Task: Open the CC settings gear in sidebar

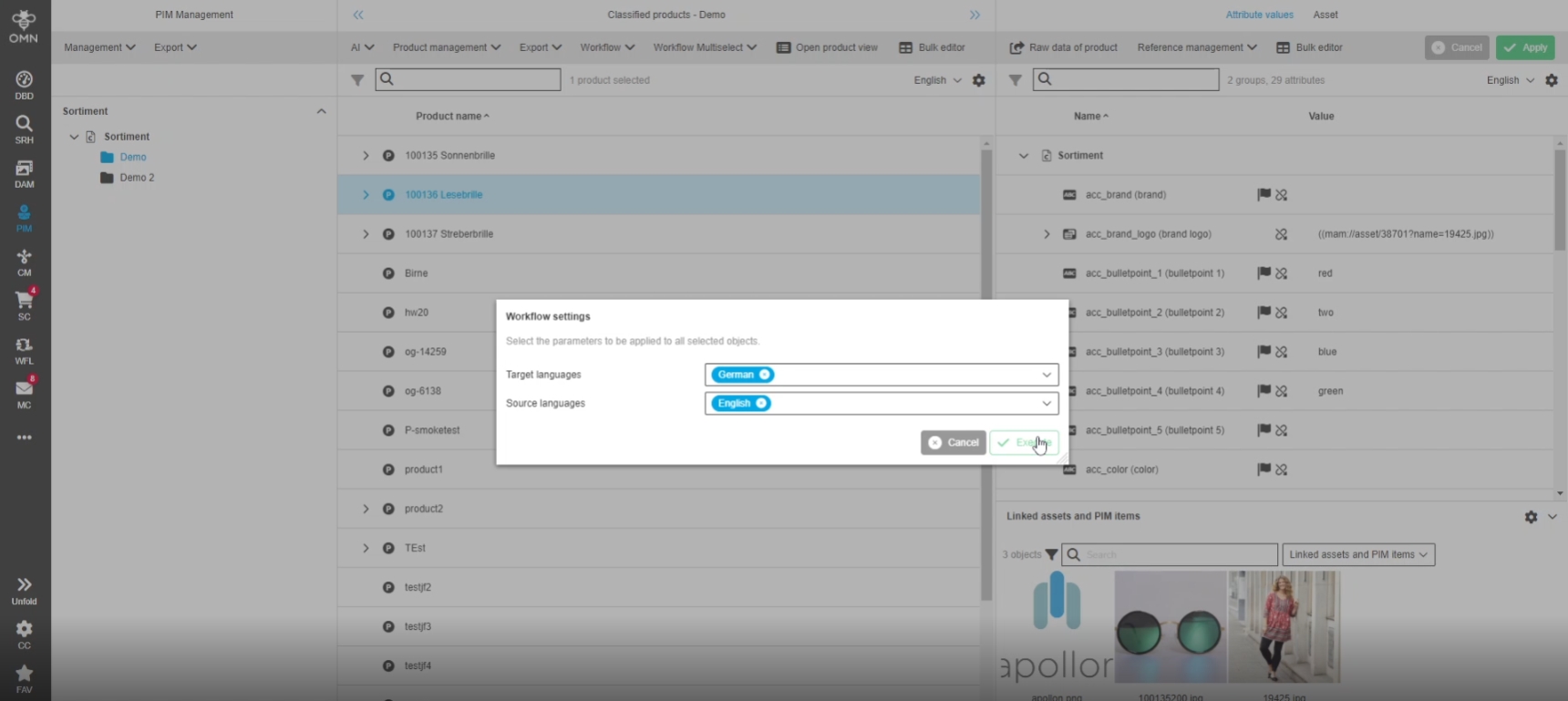Action: (25, 634)
